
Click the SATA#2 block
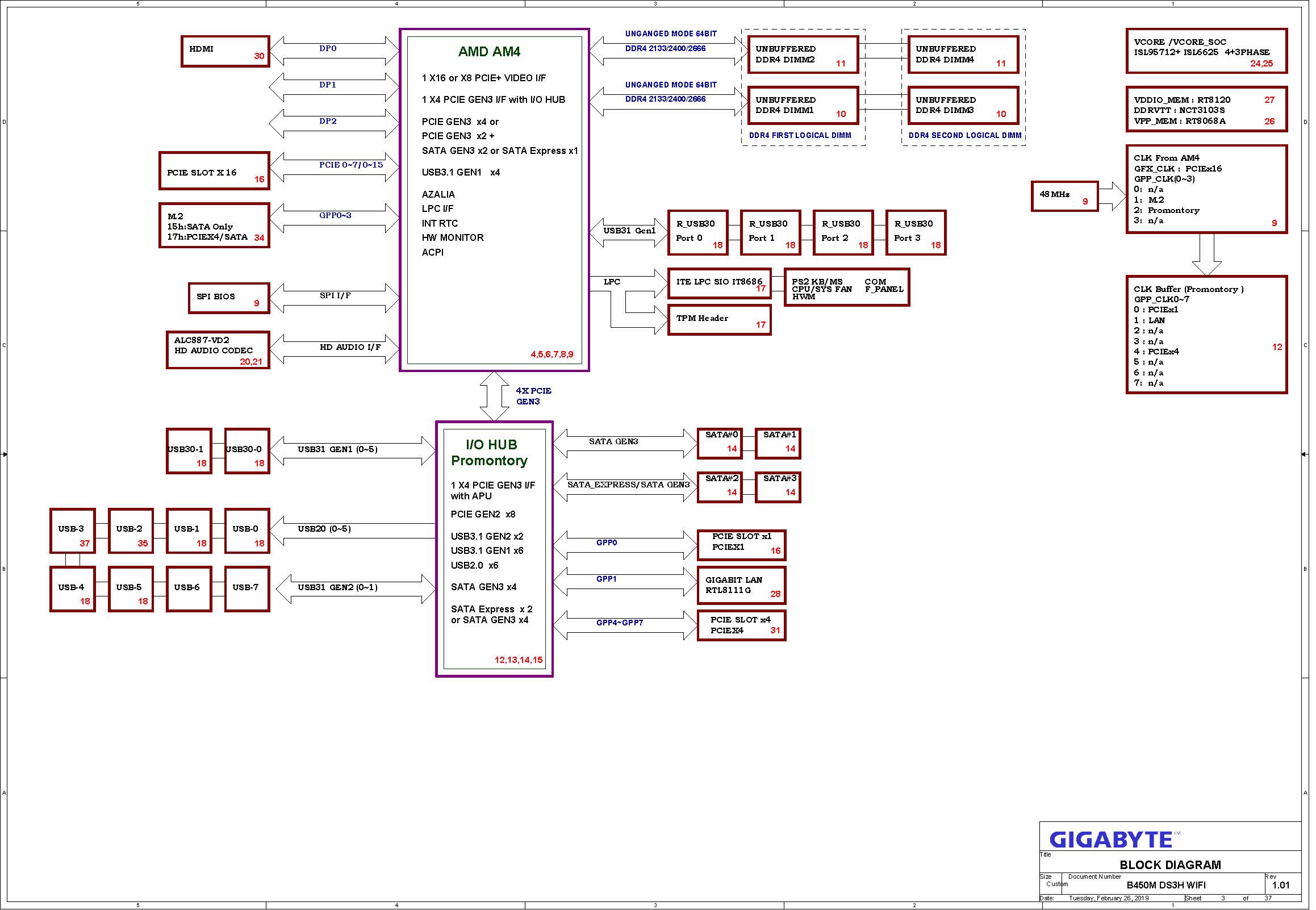tap(720, 488)
